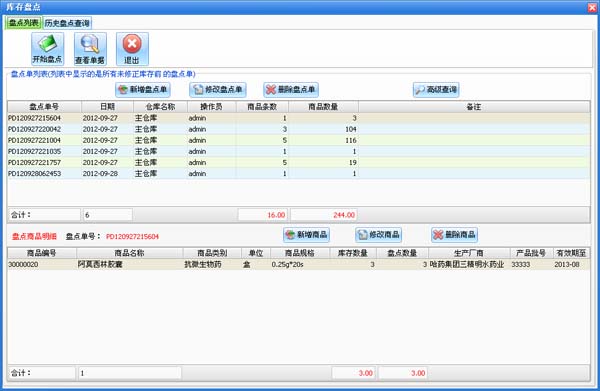
Task: Click product name 阿莫西林胶囊
Action: 100,264
